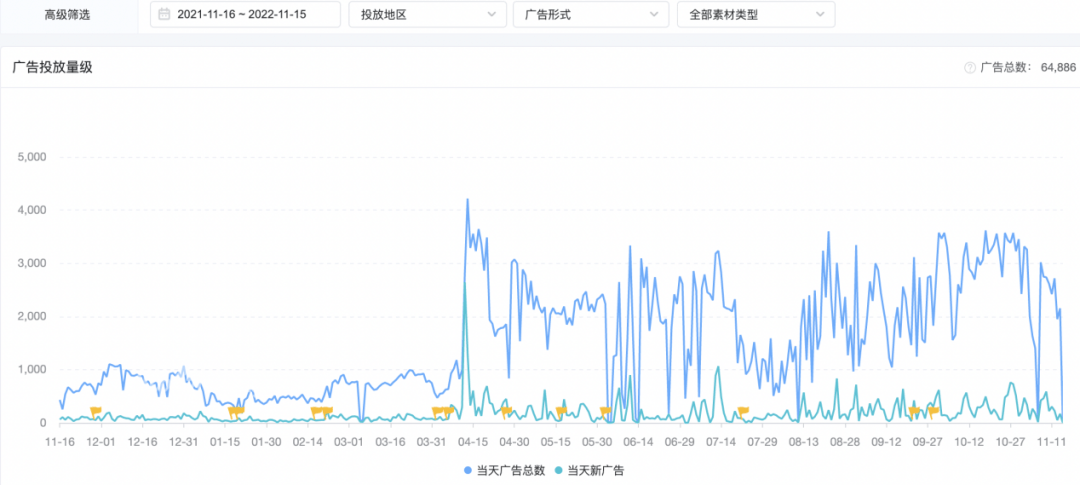Toggle the 当天新广告 legend series
Image resolution: width=1080 pixels, height=485 pixels.
(590, 471)
